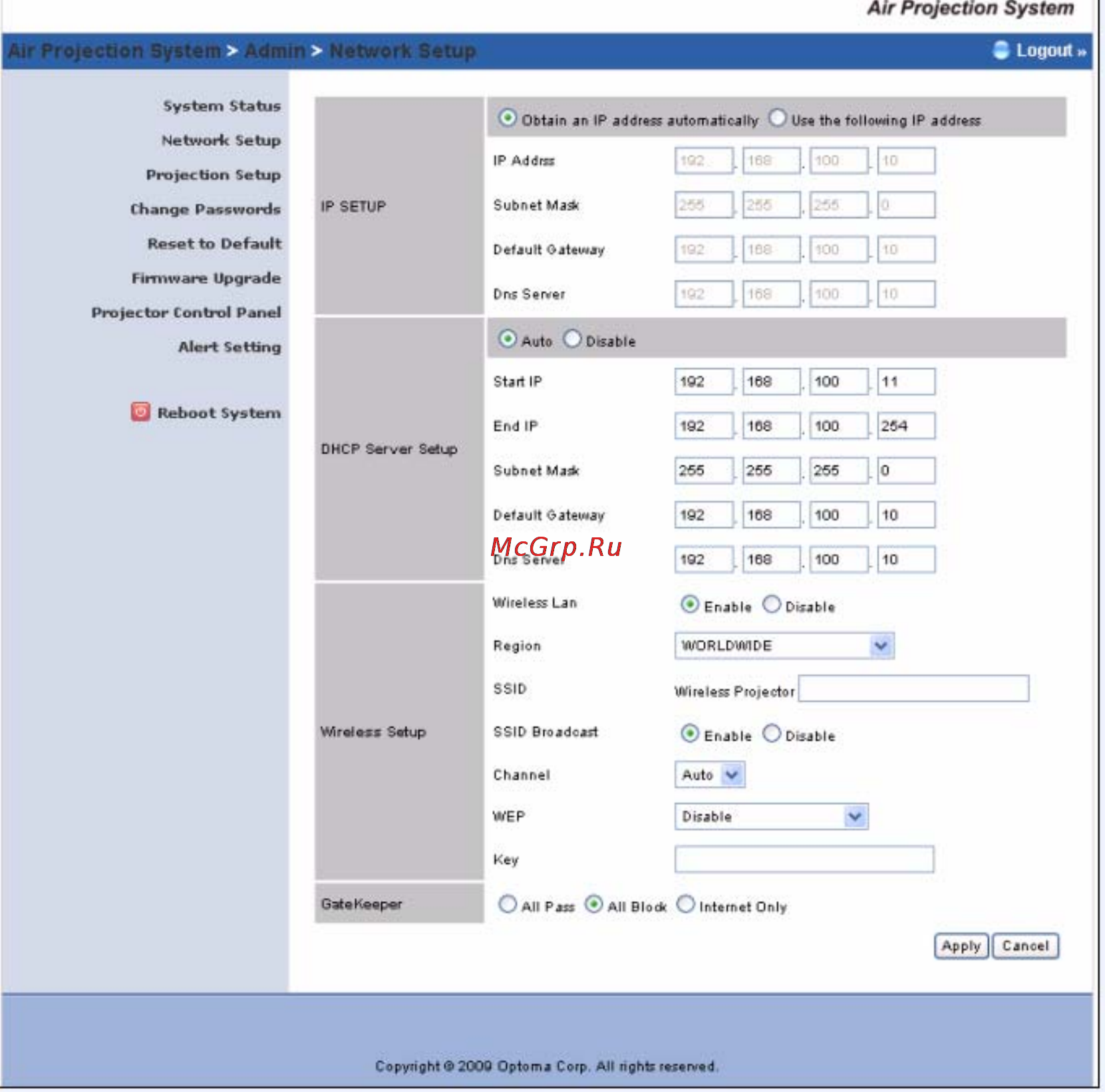Click Start IP last octet field 11
Viewport: 1105px width, 1092px height.
(x=906, y=382)
